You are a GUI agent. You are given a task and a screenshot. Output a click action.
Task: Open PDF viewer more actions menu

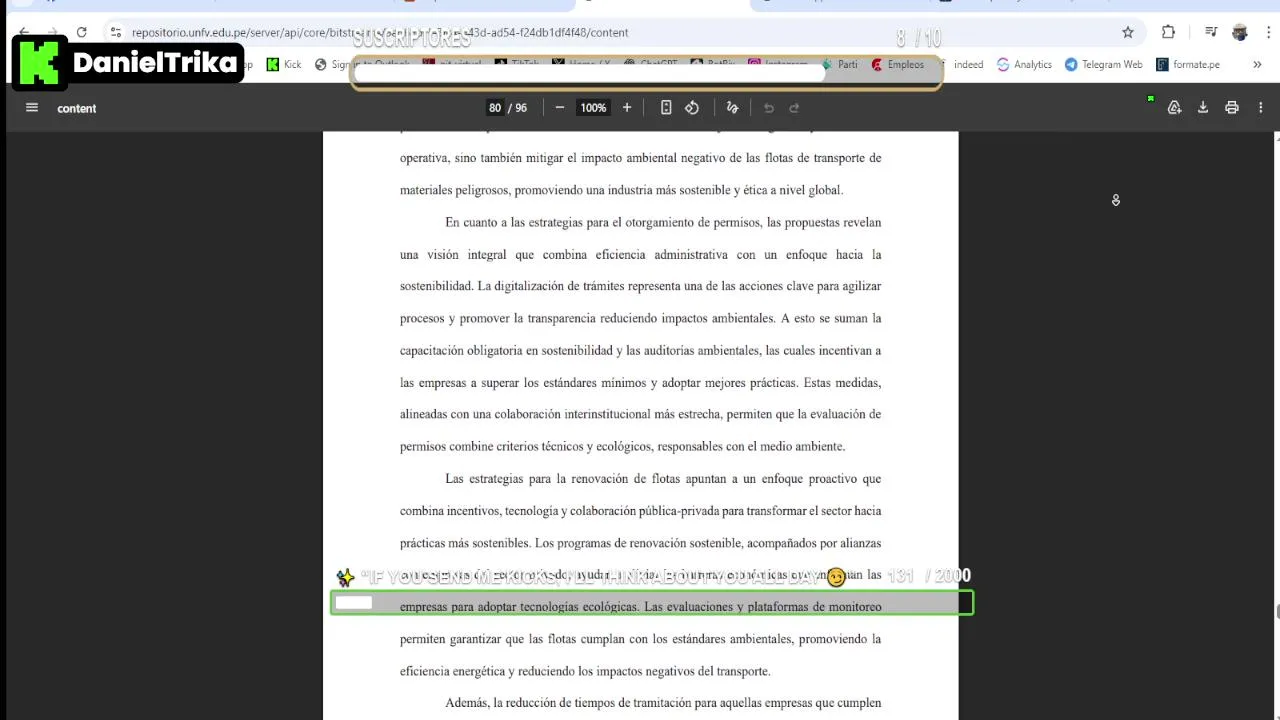pos(1261,108)
